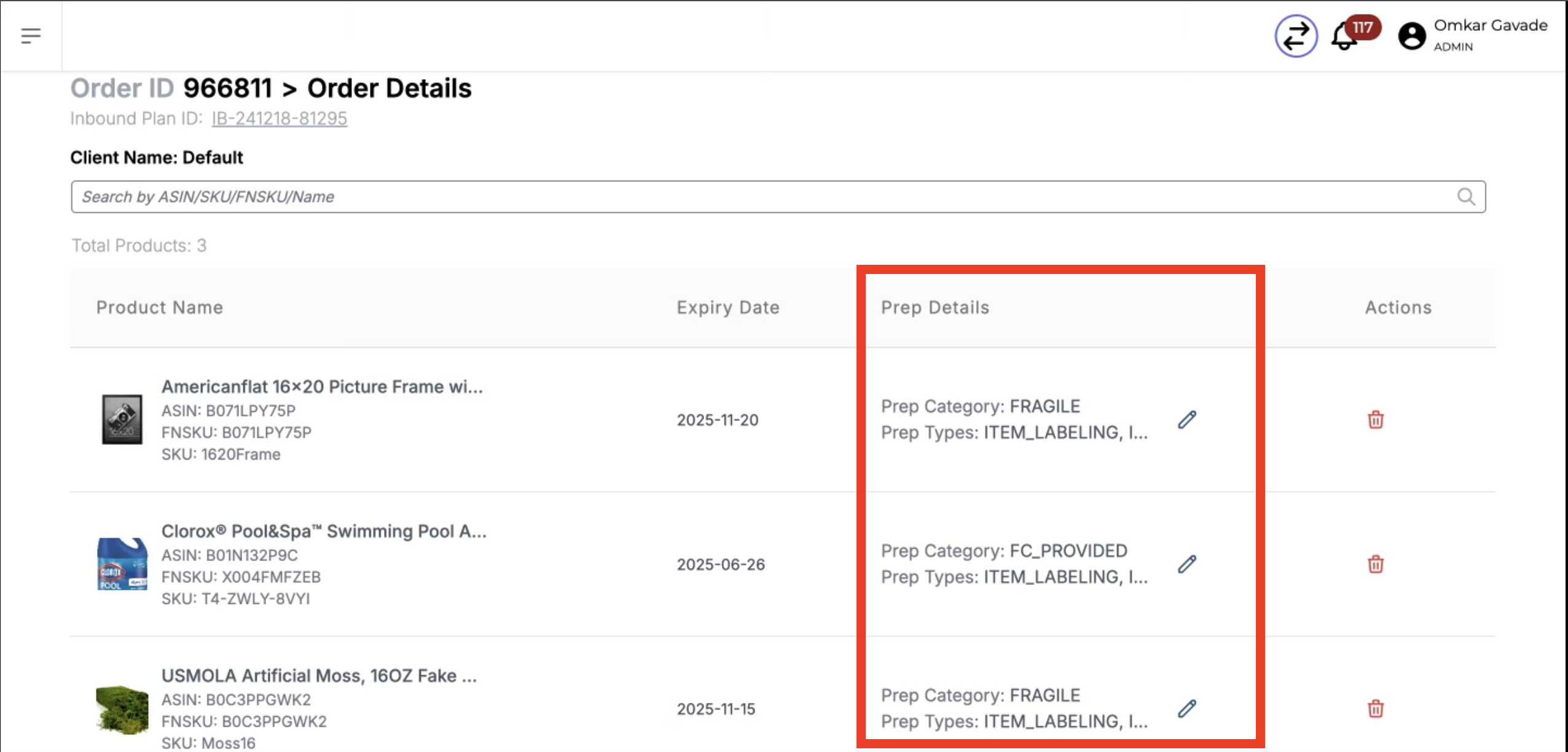Click the Order ID breadcrumb label
The width and height of the screenshot is (1568, 752).
pos(122,88)
